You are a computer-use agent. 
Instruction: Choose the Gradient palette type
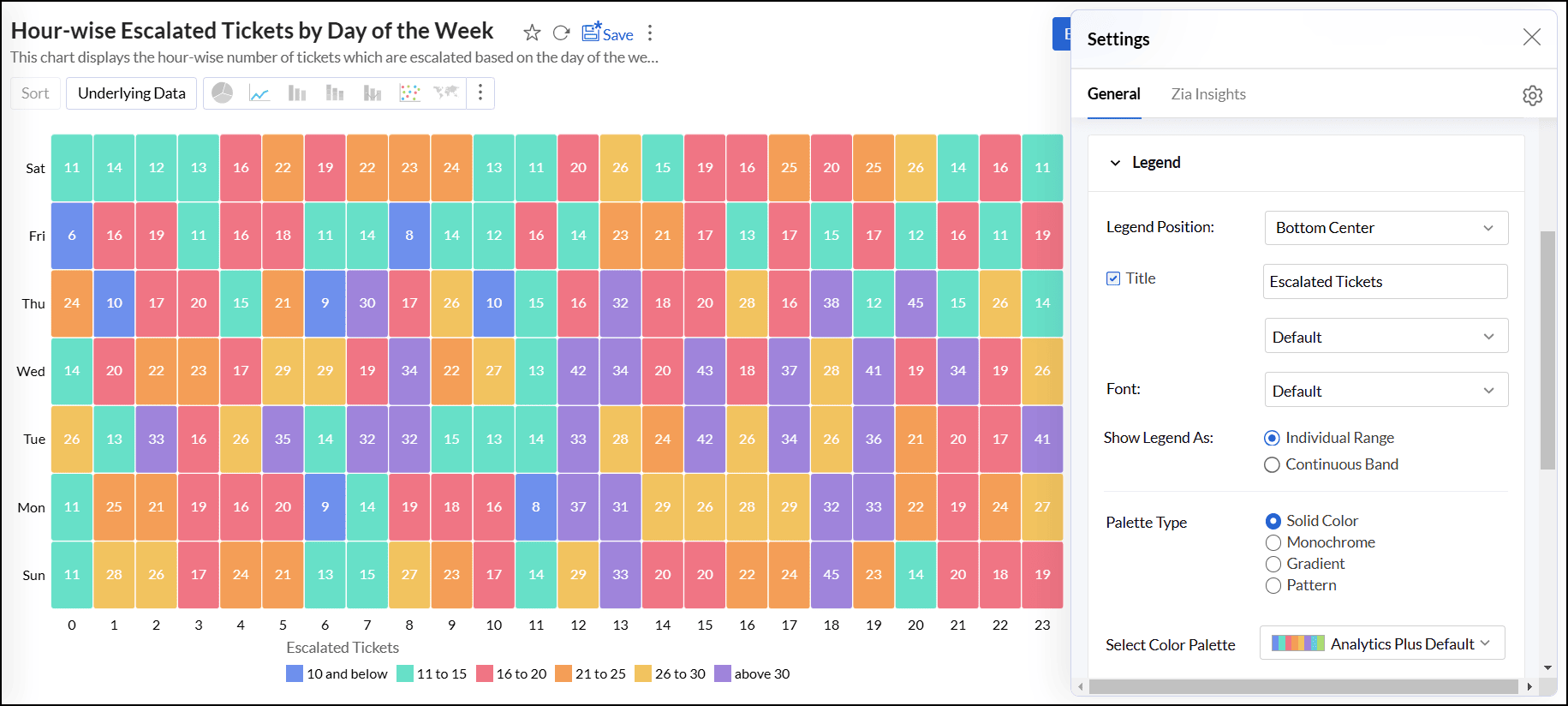click(x=1273, y=564)
